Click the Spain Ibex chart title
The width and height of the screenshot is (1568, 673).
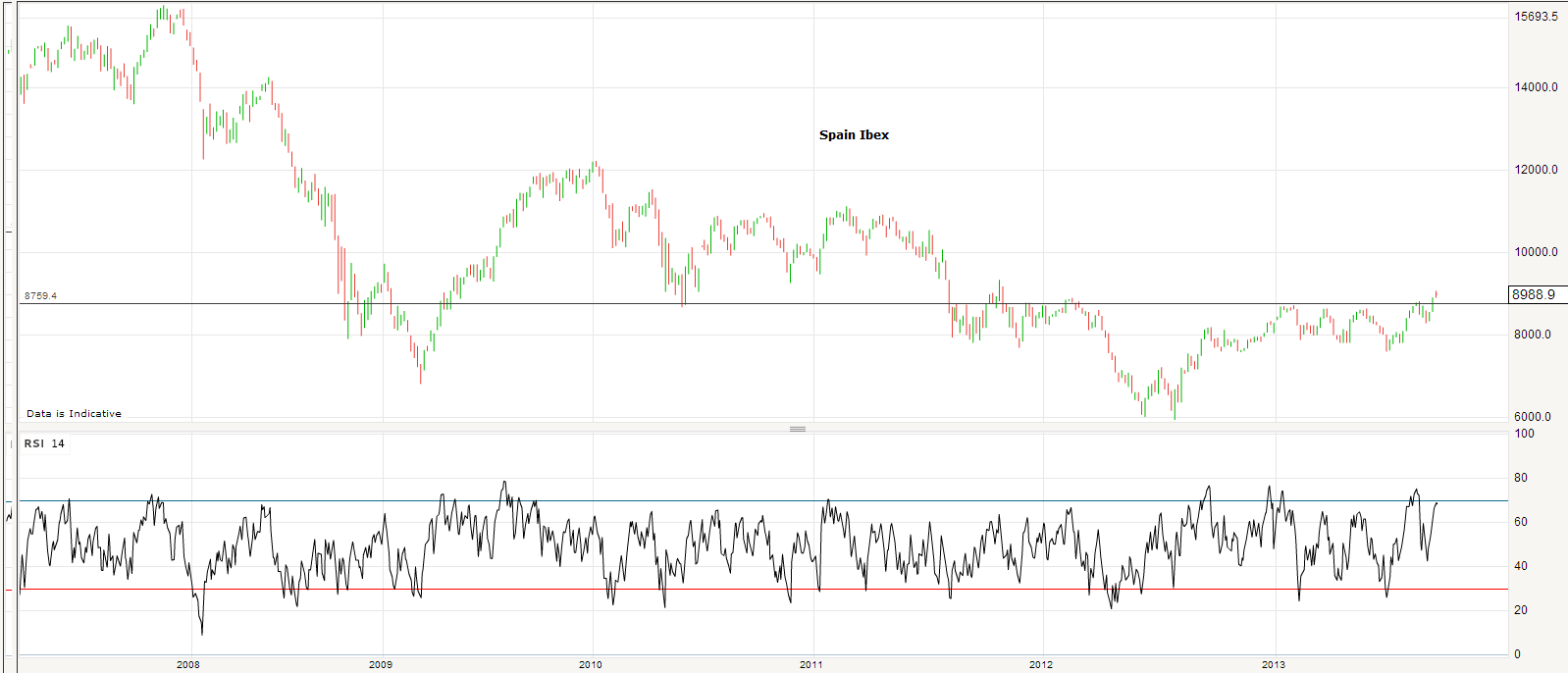coord(854,135)
